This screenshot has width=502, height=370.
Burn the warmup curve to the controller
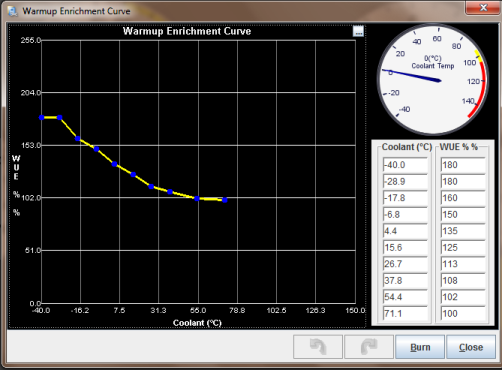[420, 347]
